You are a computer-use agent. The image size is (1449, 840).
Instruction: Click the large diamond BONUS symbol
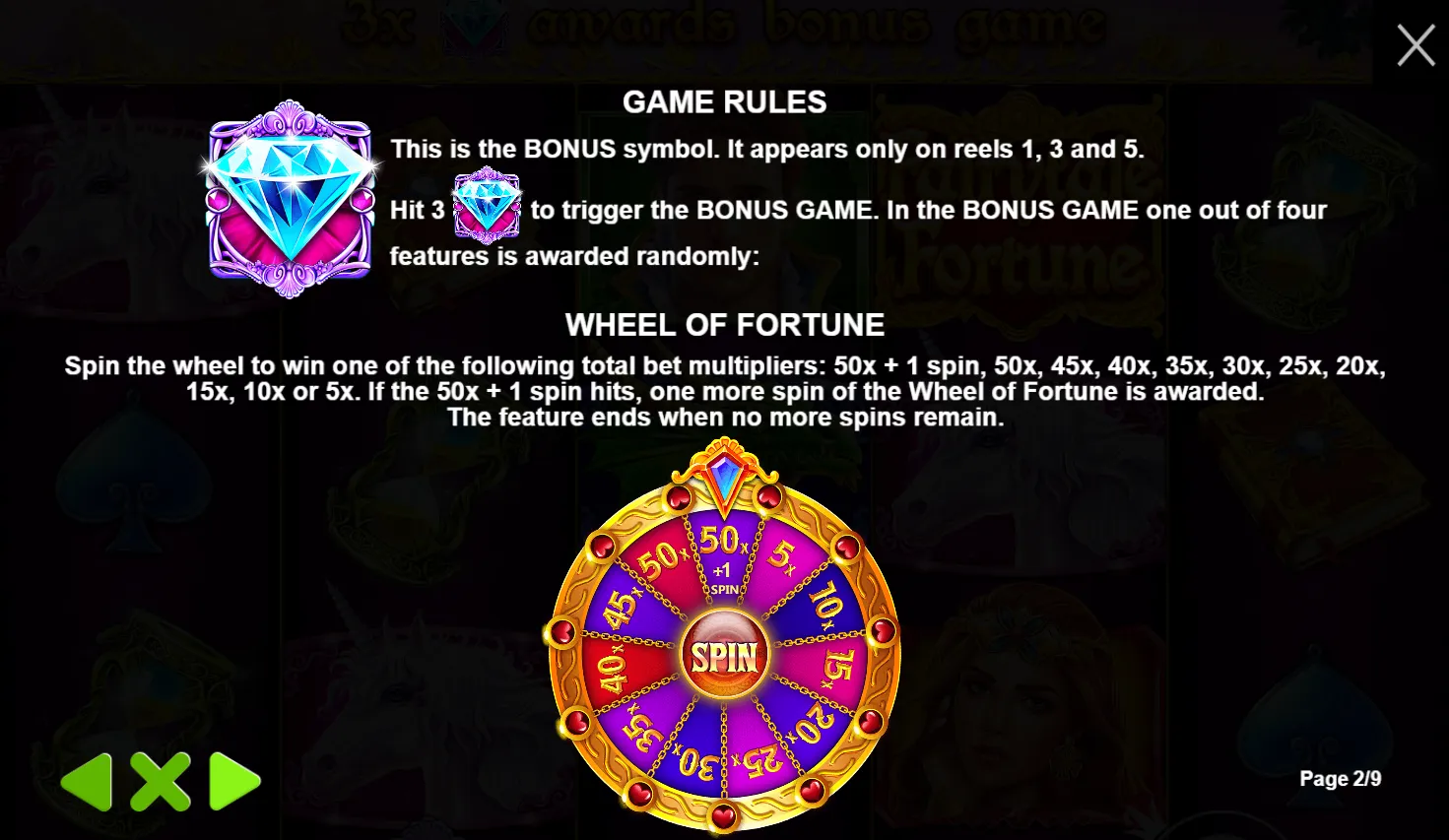(x=291, y=198)
